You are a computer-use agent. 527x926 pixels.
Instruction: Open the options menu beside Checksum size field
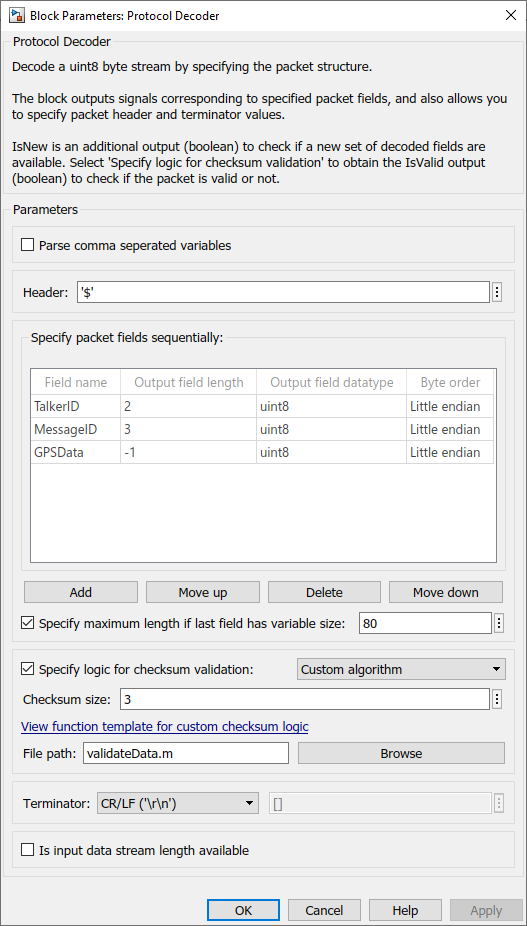coord(497,700)
